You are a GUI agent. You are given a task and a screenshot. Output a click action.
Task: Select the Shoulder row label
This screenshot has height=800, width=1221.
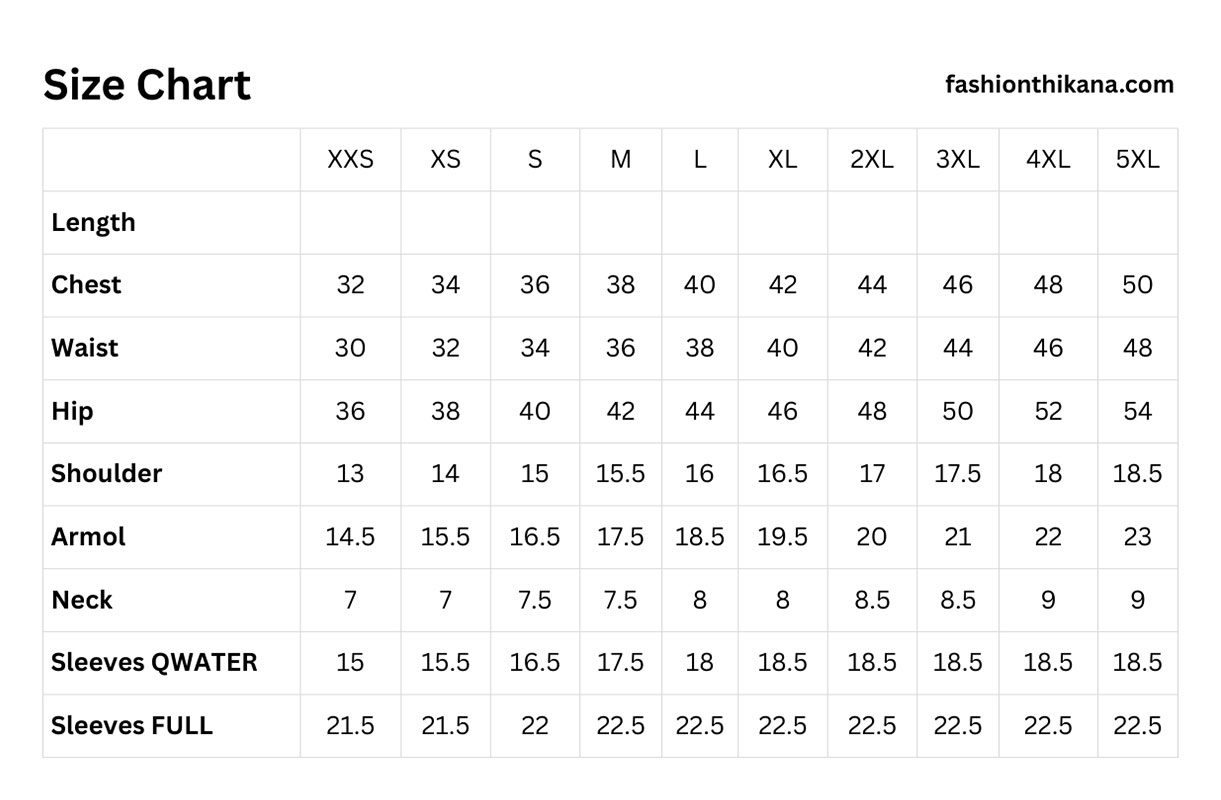pyautogui.click(x=106, y=474)
